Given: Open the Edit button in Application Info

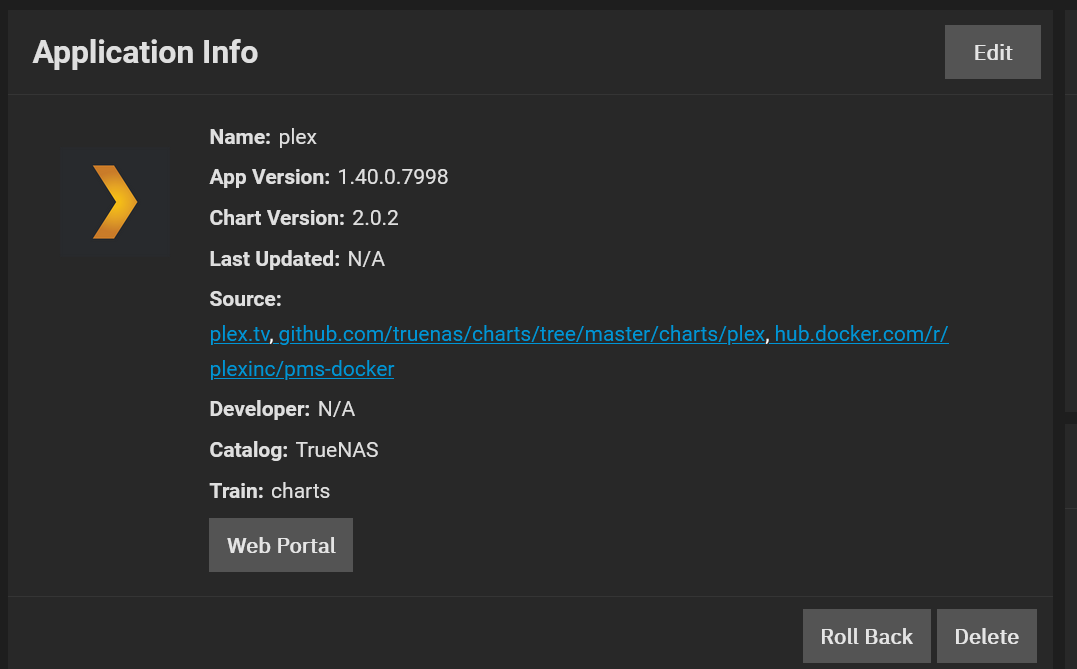Looking at the screenshot, I should tap(993, 52).
